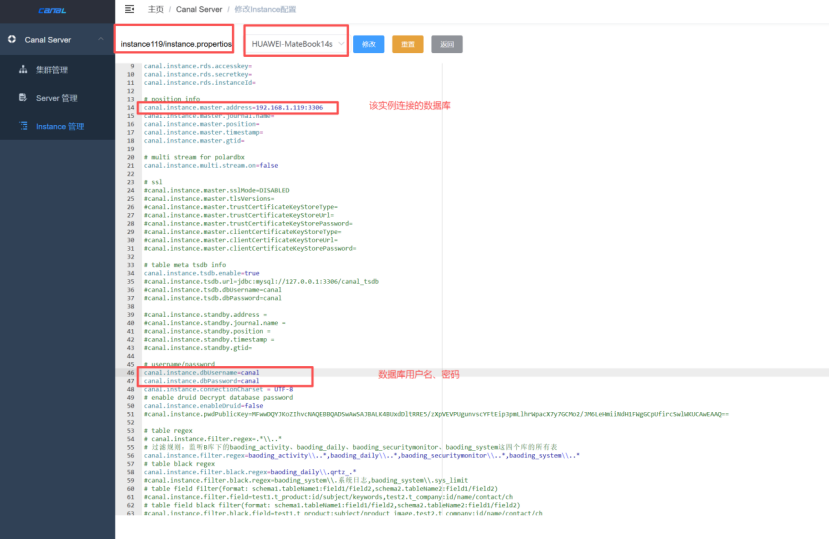Image resolution: width=830 pixels, height=539 pixels.
Task: Click 修改Instance配置 breadcrumb
Action: point(265,10)
